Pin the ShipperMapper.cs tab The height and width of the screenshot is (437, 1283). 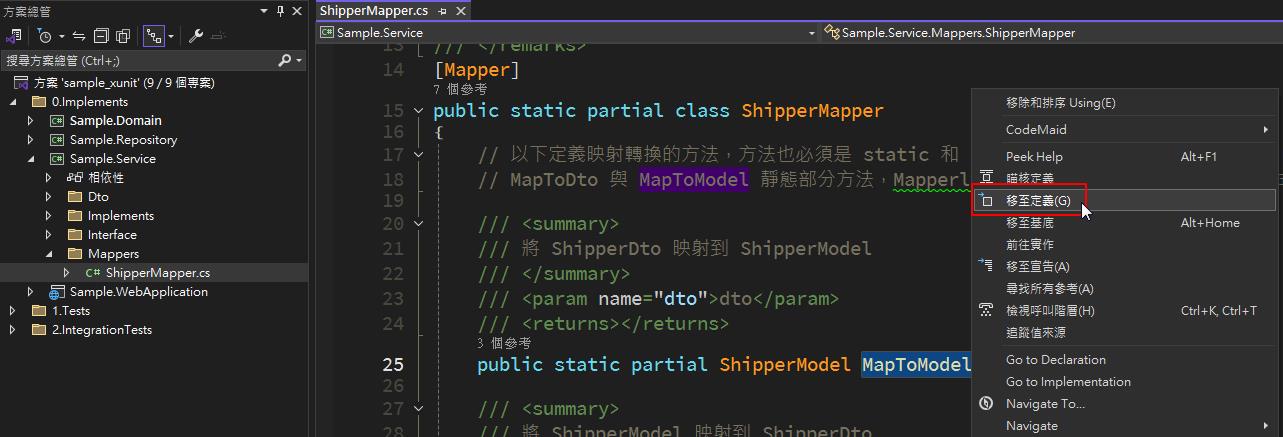[x=442, y=11]
